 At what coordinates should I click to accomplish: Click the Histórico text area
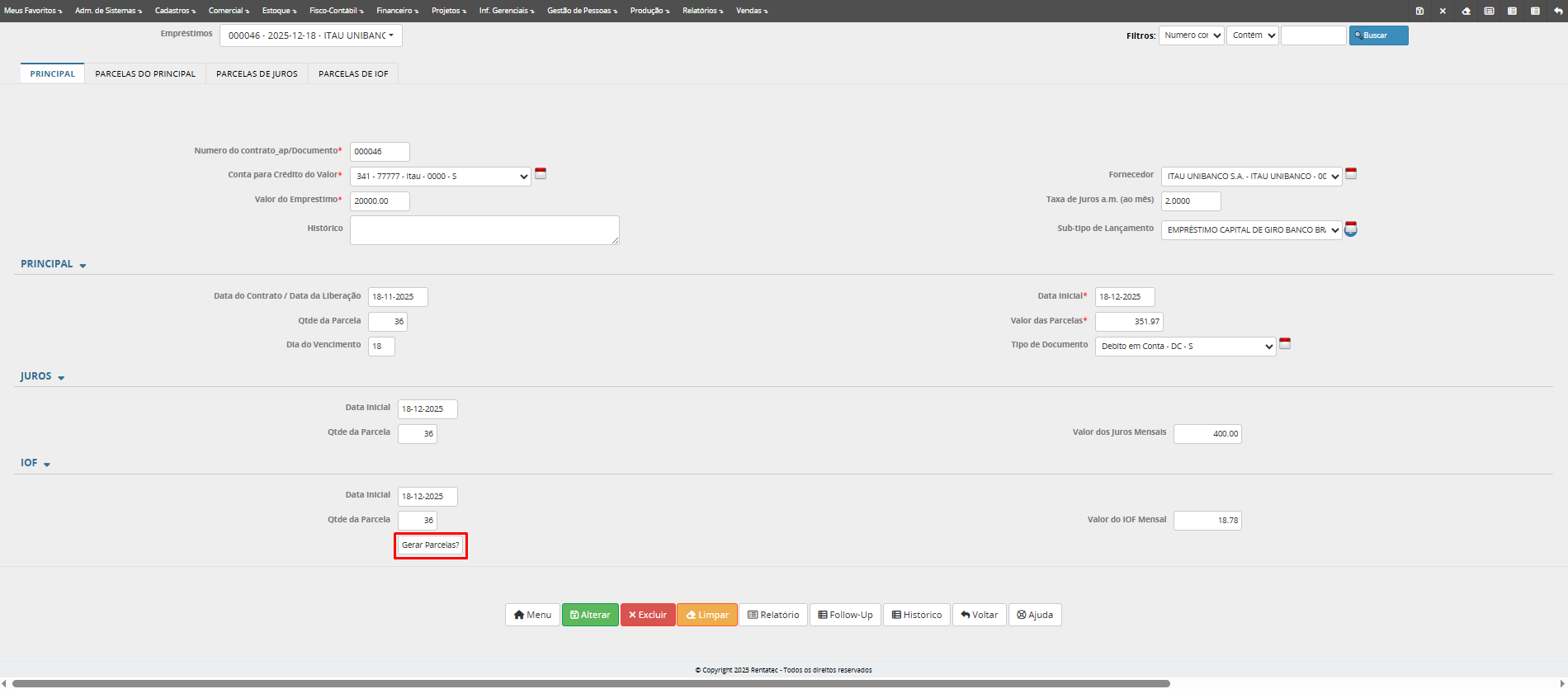(484, 230)
